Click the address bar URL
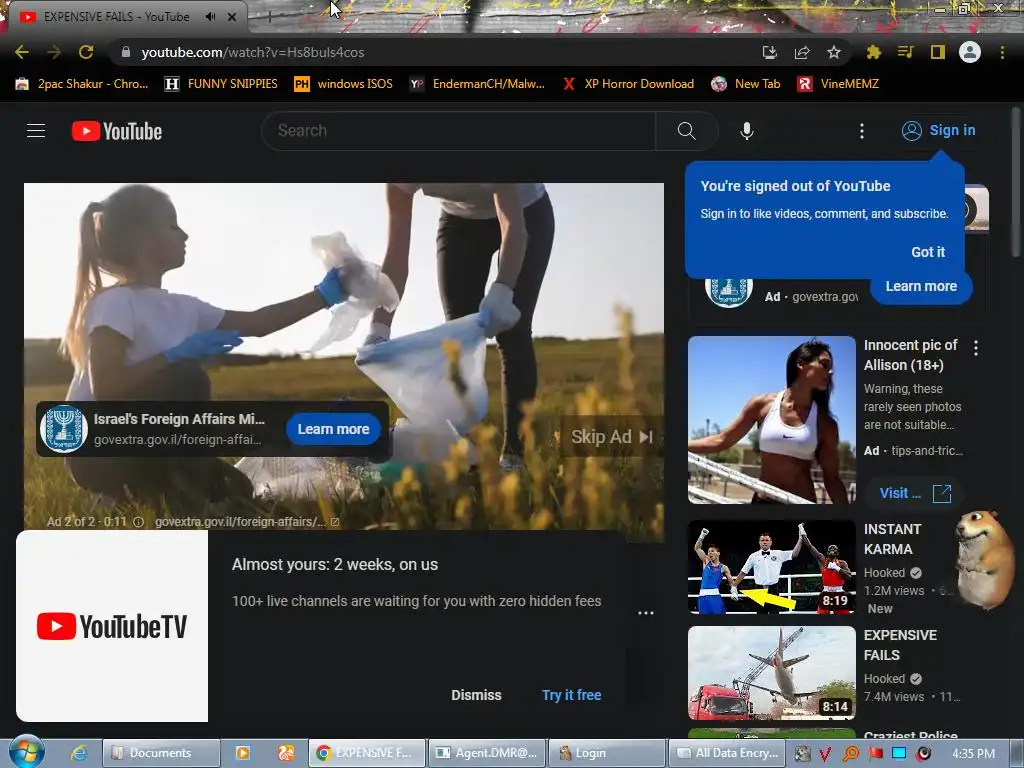 pyautogui.click(x=253, y=52)
